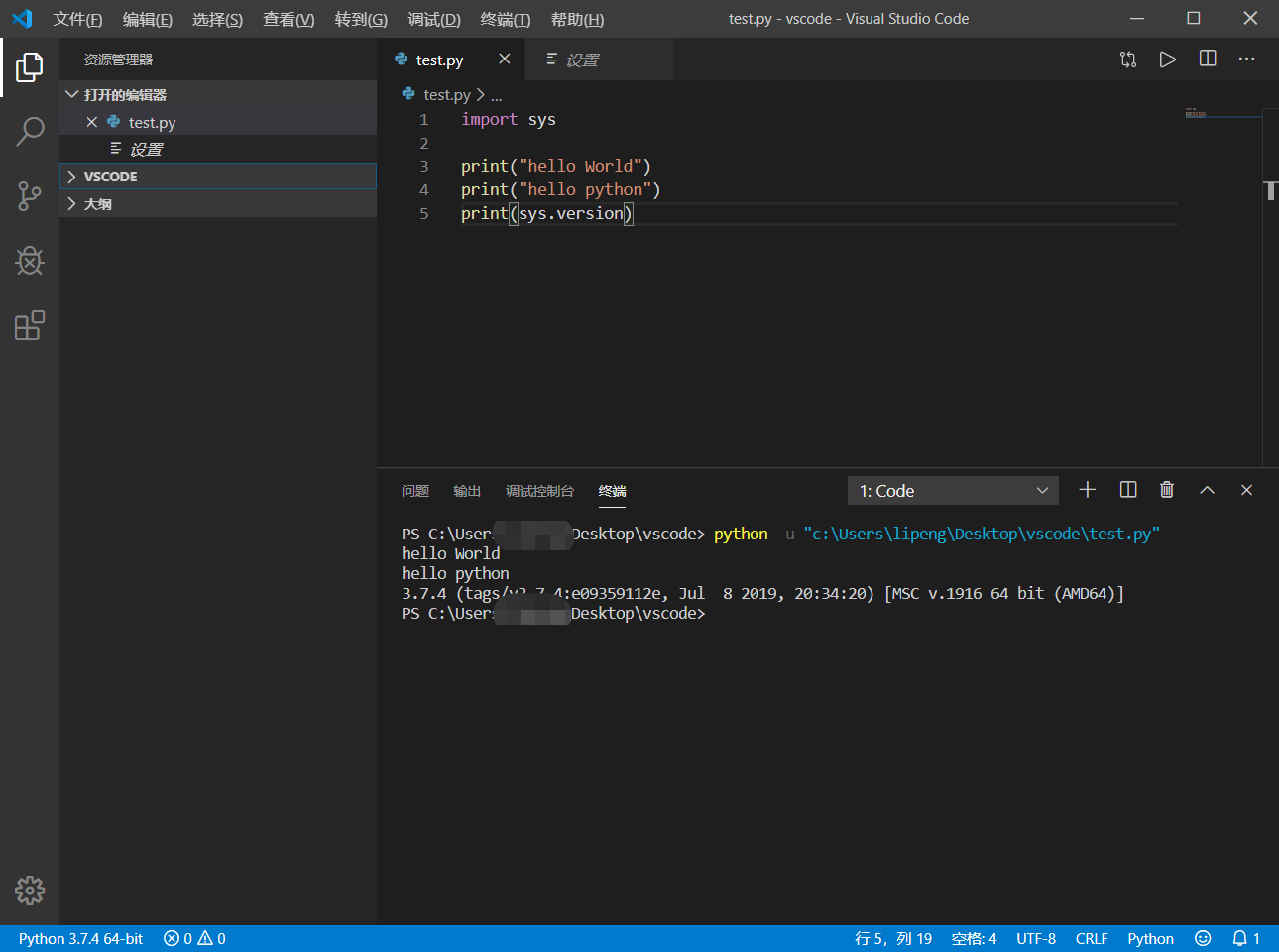1279x952 pixels.
Task: Click the UTF-8 encoding in status bar
Action: click(x=1035, y=938)
